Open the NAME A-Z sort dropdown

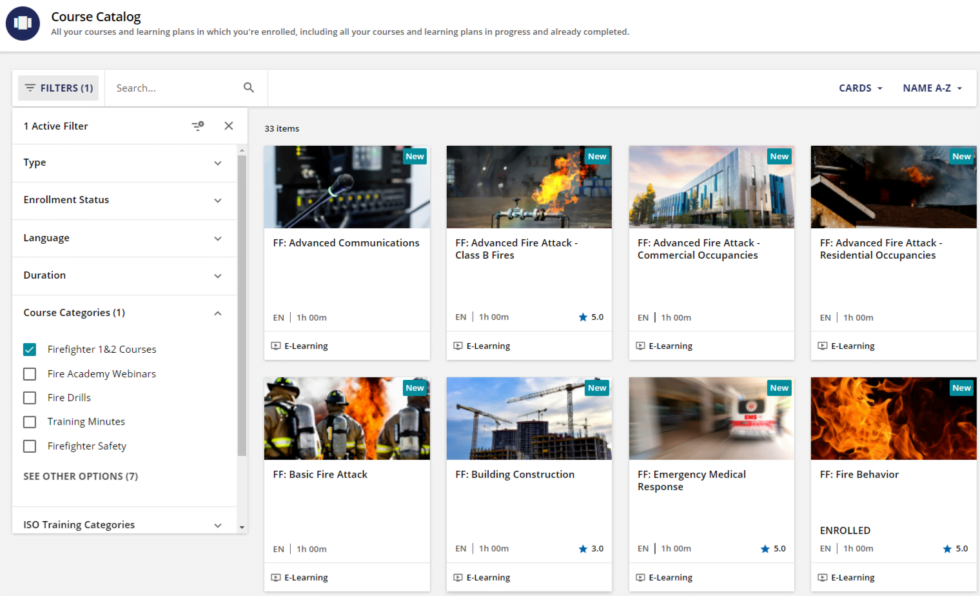tap(932, 88)
